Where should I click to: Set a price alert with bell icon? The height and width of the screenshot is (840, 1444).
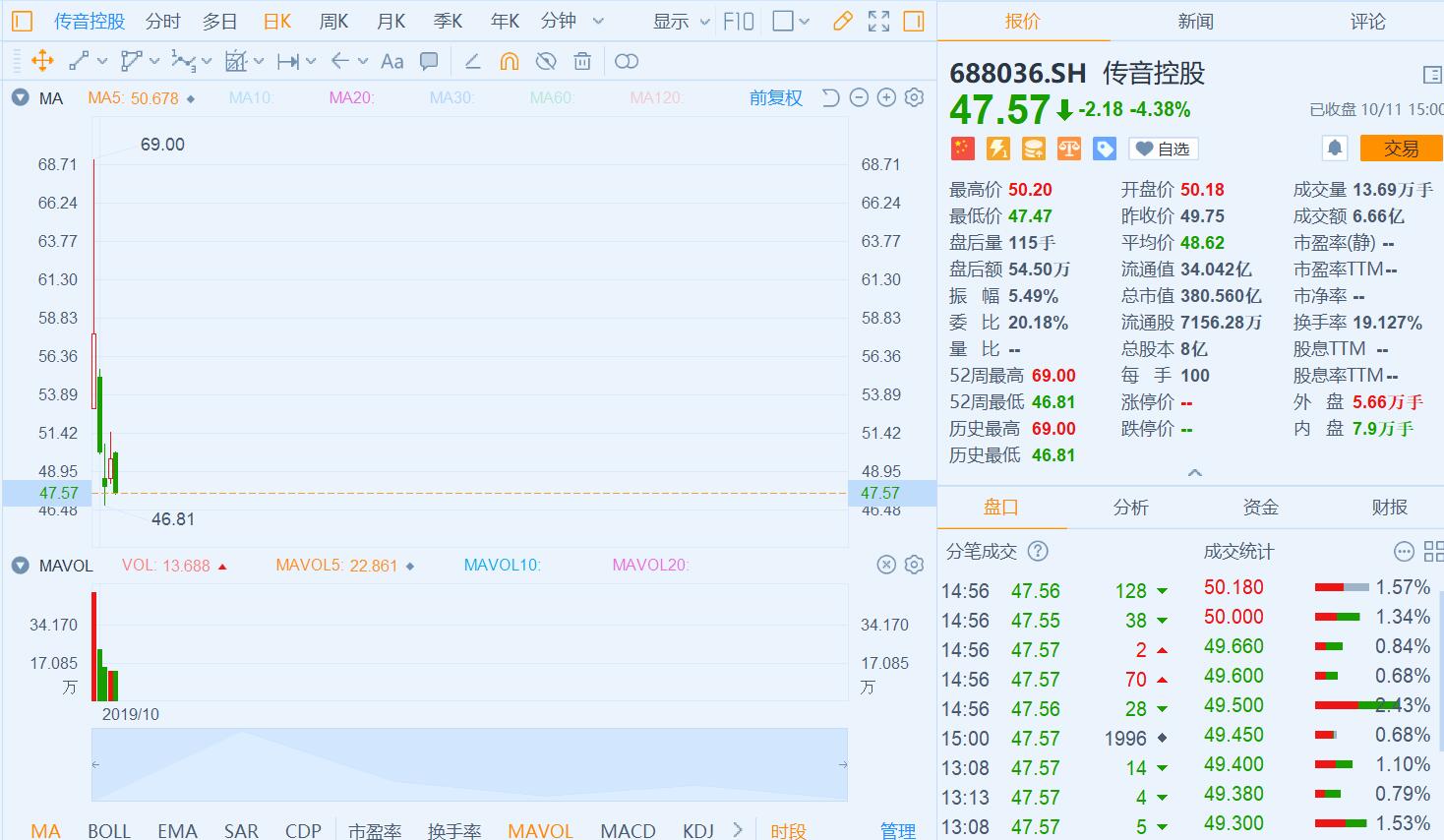pyautogui.click(x=1335, y=149)
